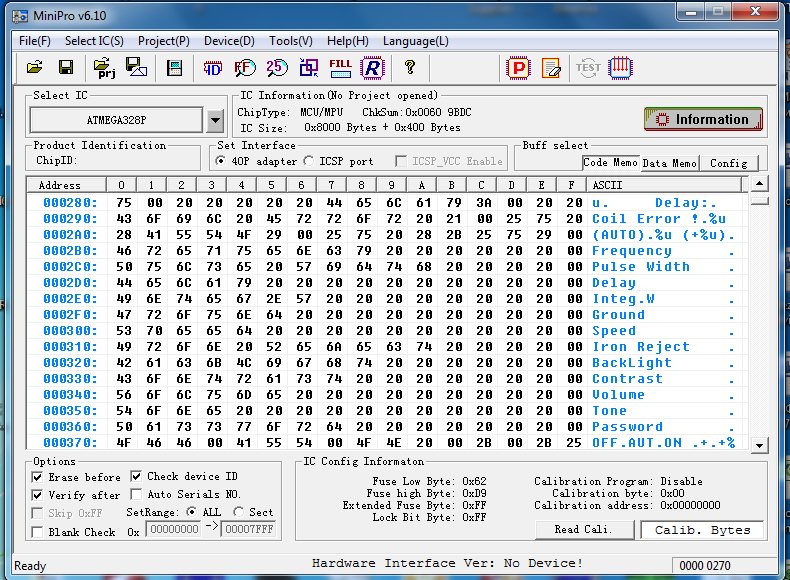Viewport: 790px width, 580px height.
Task: Click the green Information button
Action: [703, 119]
